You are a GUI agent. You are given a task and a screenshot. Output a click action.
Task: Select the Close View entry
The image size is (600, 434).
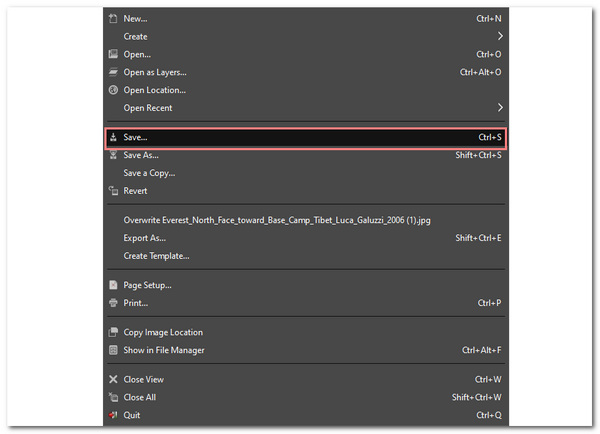306,379
